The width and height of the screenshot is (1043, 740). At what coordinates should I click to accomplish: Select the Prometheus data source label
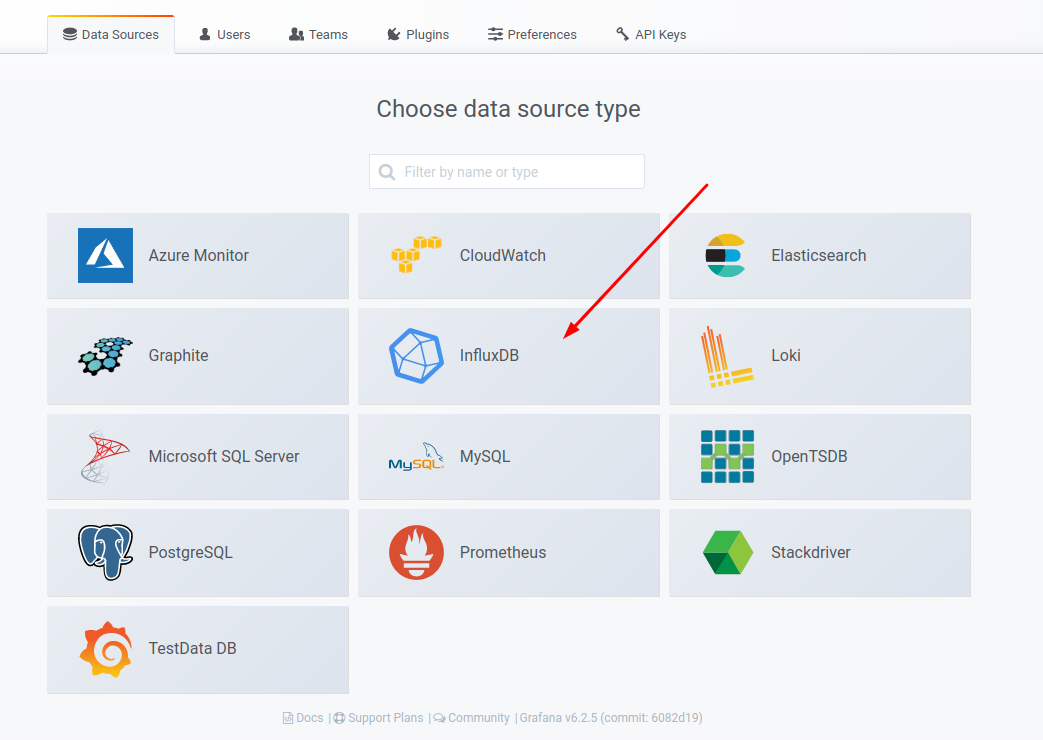coord(503,552)
